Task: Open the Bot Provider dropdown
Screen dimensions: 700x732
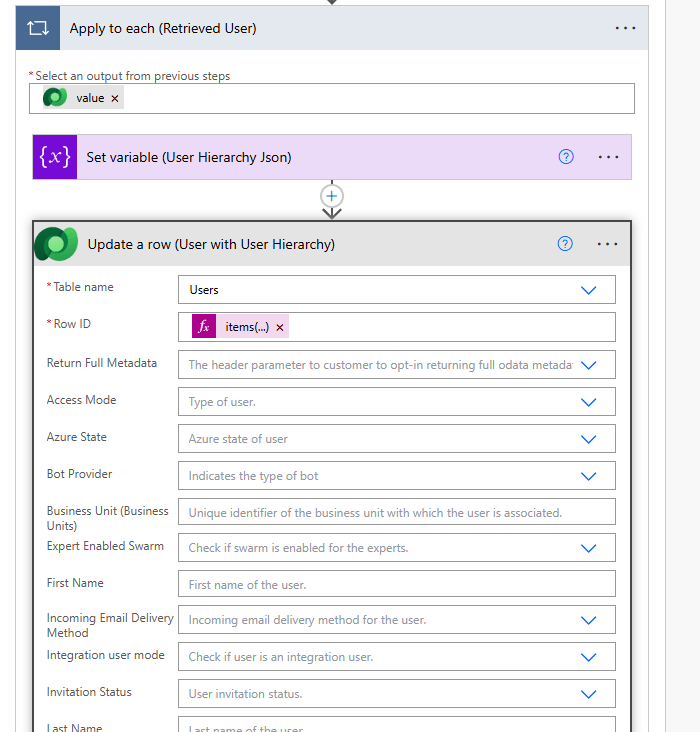Action: click(588, 476)
